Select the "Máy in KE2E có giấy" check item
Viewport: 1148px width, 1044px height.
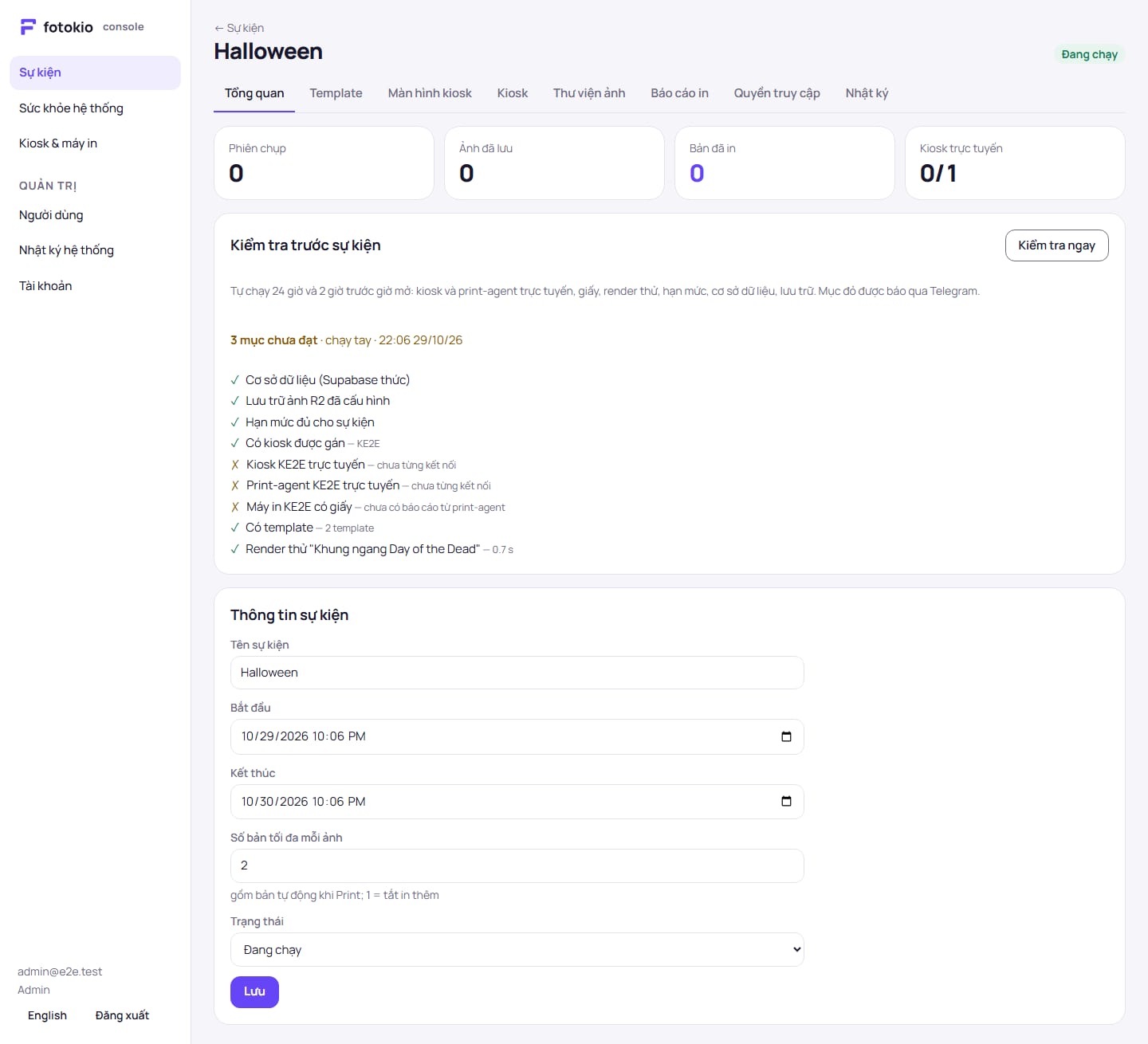(x=368, y=507)
